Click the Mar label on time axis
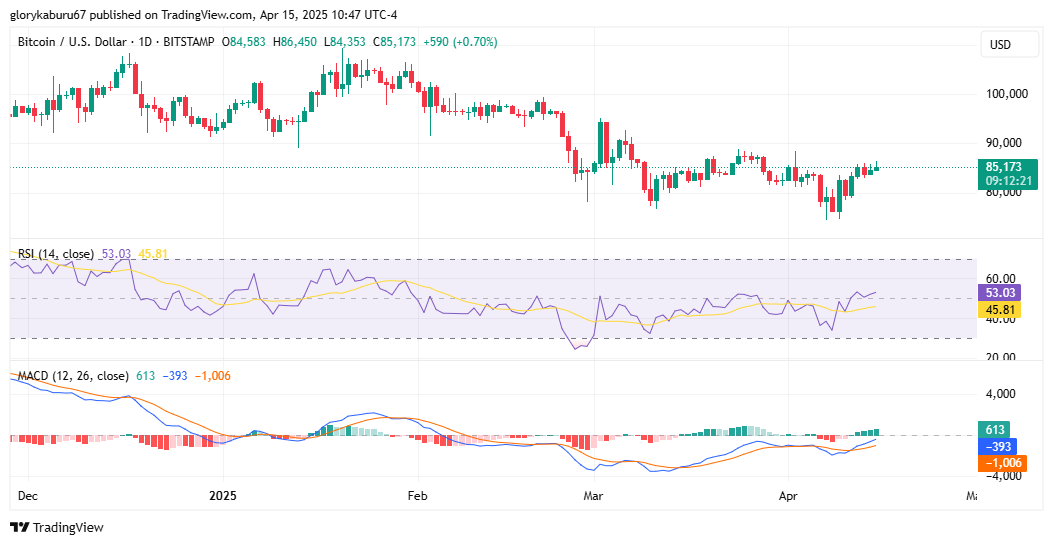The width and height of the screenshot is (1053, 545). pyautogui.click(x=593, y=496)
